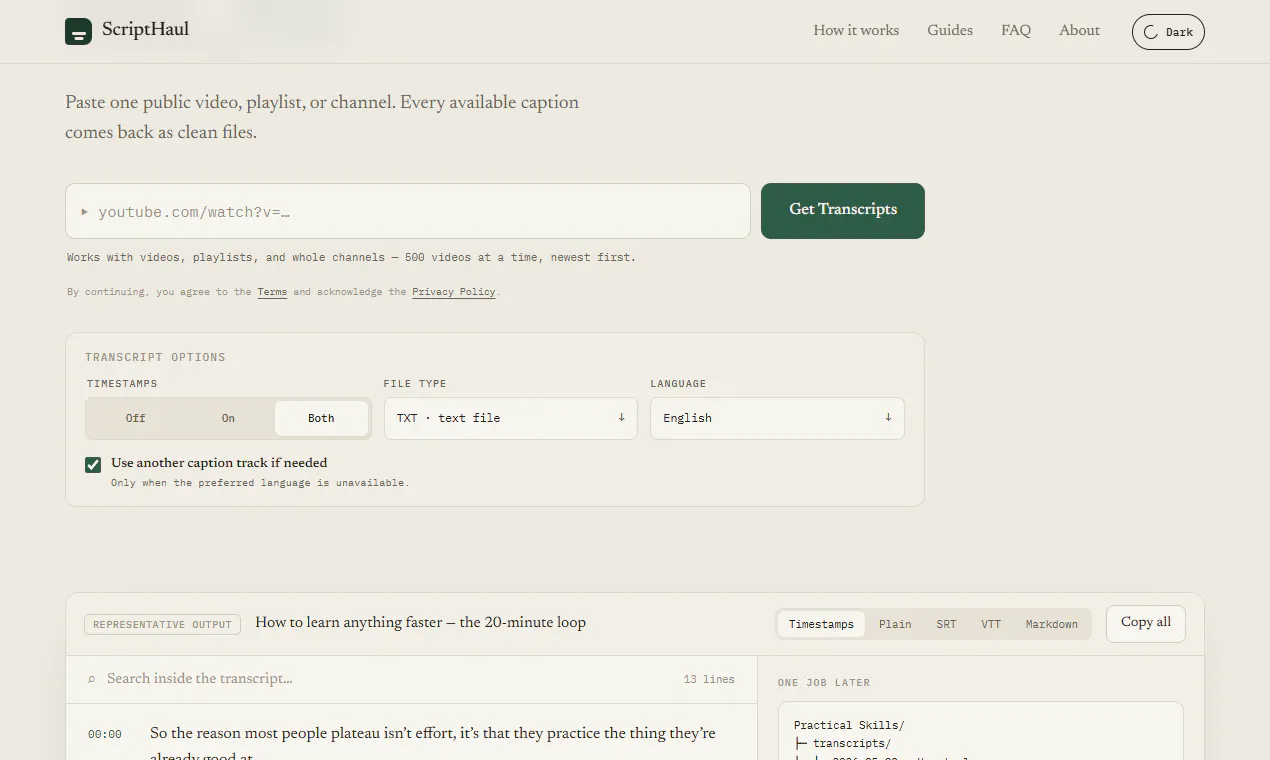
Task: Open the File Type dropdown
Action: pyautogui.click(x=511, y=418)
